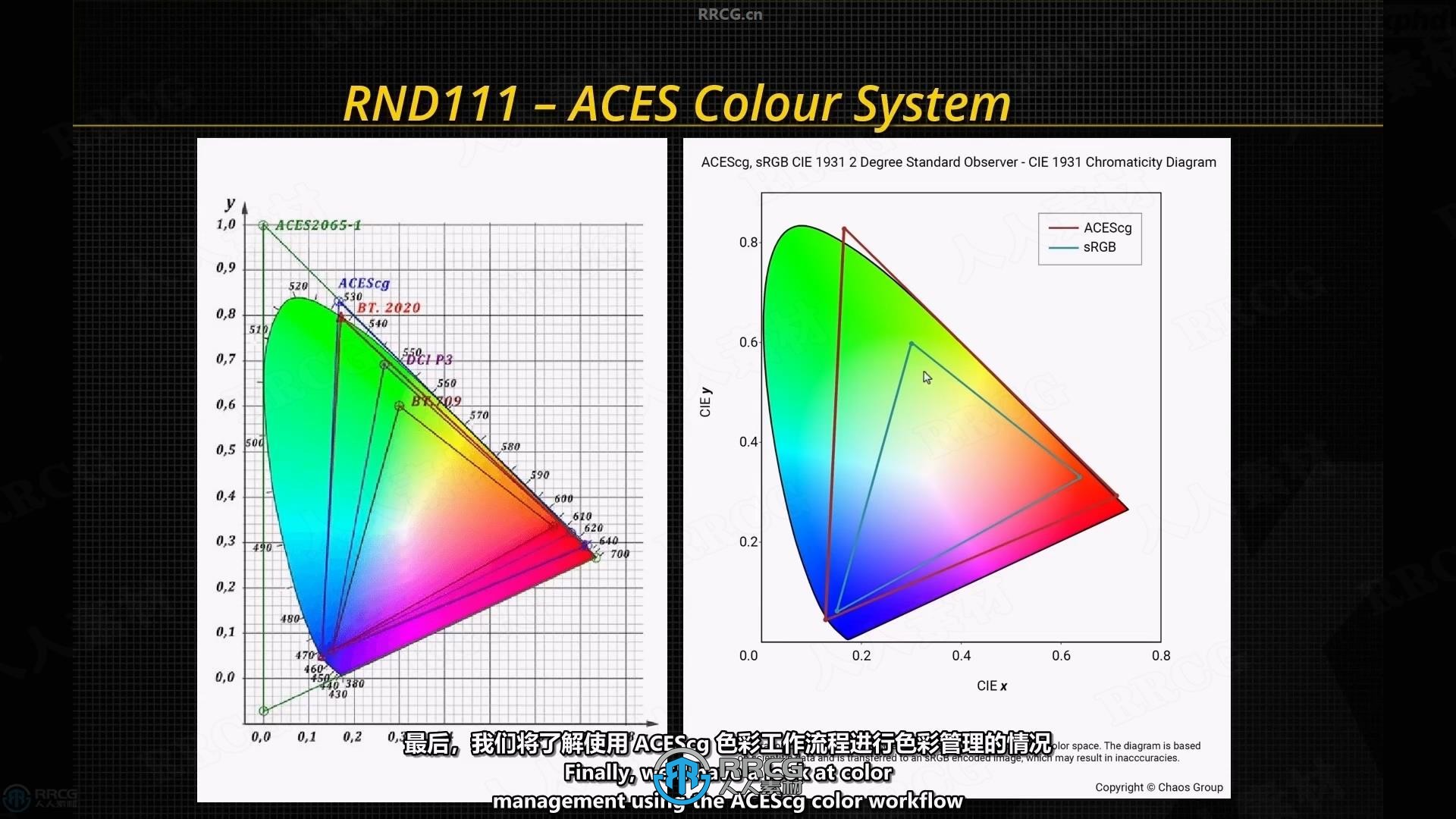Click the sRGB green vertex on right diagram

(912, 344)
